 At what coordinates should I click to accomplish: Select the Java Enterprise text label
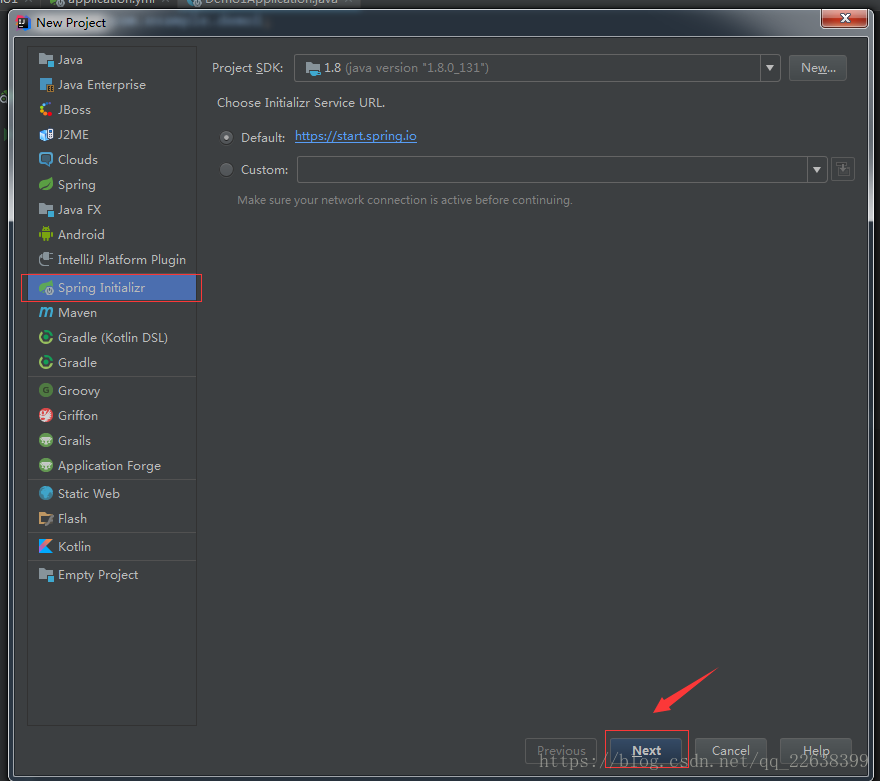(102, 85)
